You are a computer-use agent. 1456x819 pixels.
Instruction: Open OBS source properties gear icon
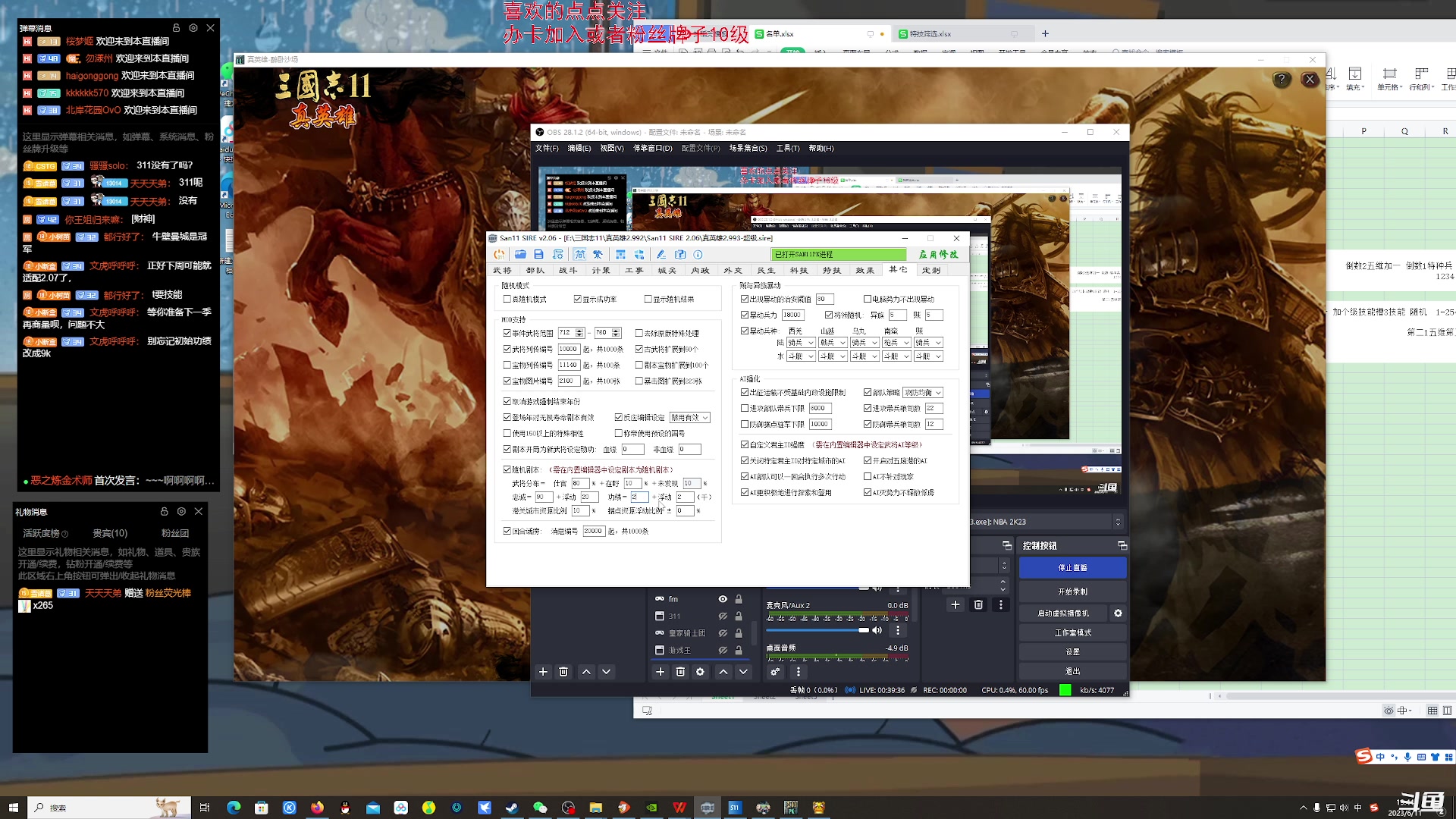coord(700,672)
